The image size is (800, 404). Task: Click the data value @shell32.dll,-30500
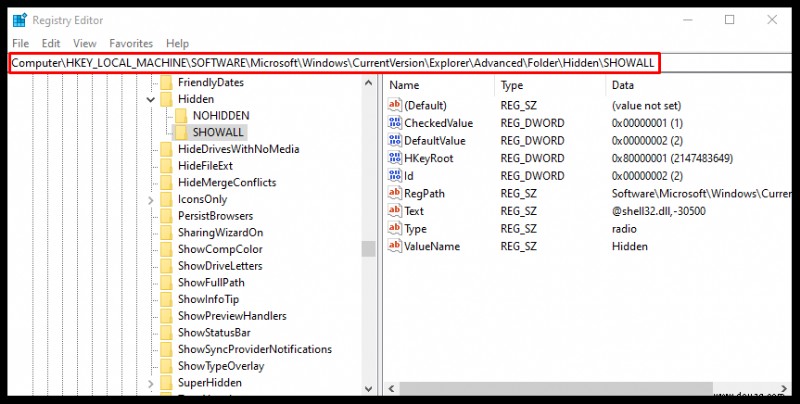coord(659,211)
